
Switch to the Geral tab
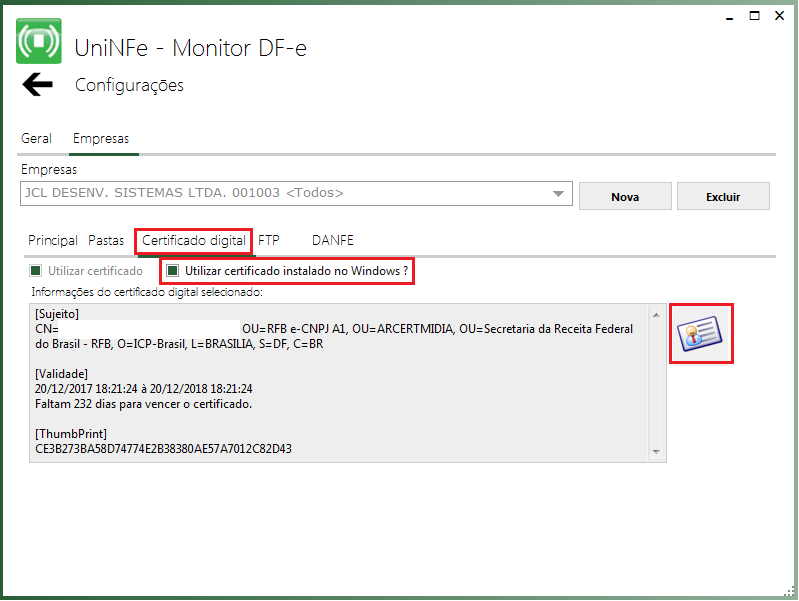36,138
